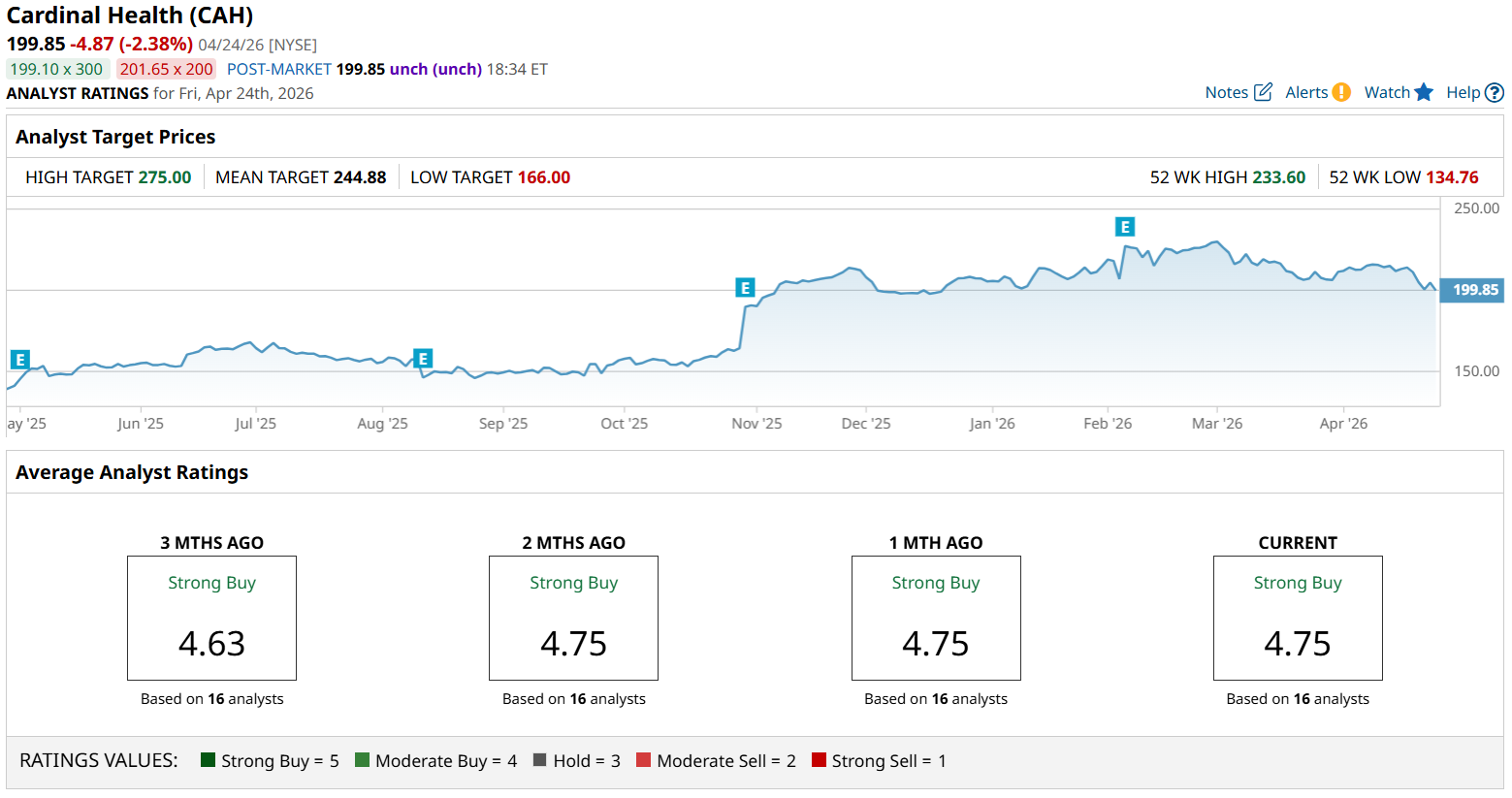Click the red Strong Sell legend swatch

tap(819, 760)
